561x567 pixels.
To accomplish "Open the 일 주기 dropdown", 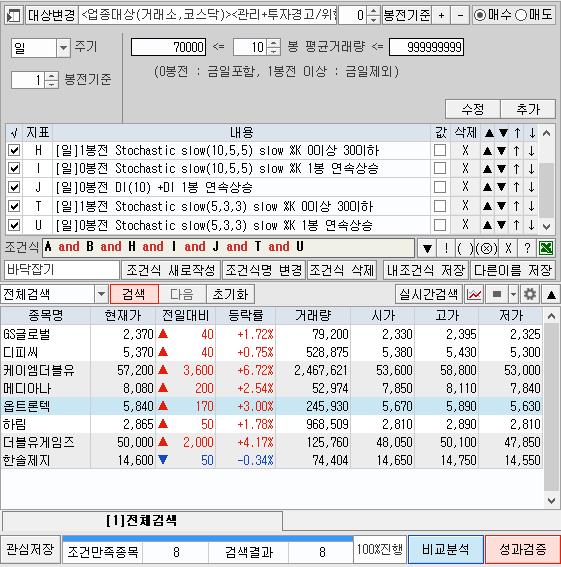I will (63, 48).
